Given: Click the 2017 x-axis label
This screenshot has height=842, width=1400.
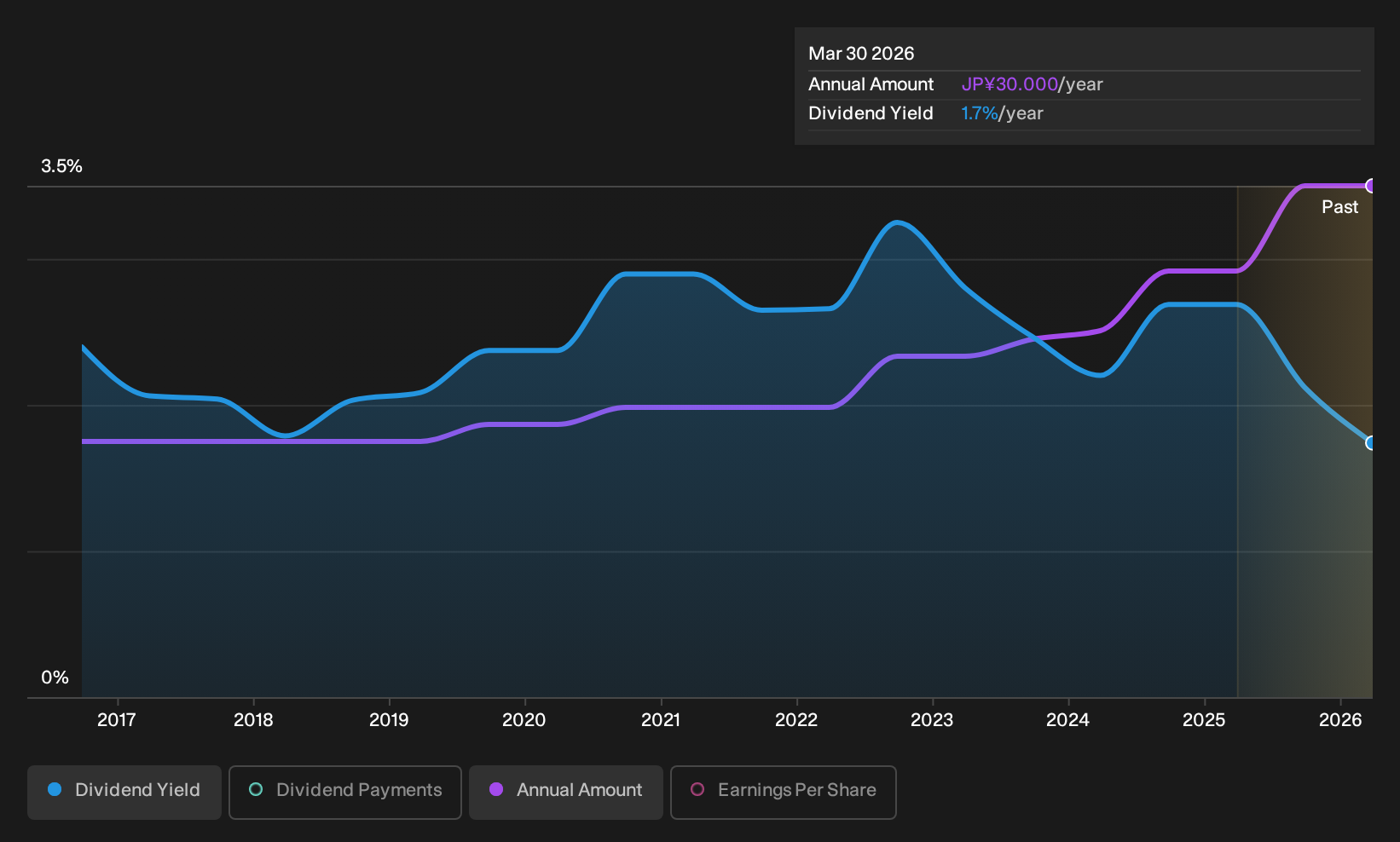Looking at the screenshot, I should (x=117, y=720).
